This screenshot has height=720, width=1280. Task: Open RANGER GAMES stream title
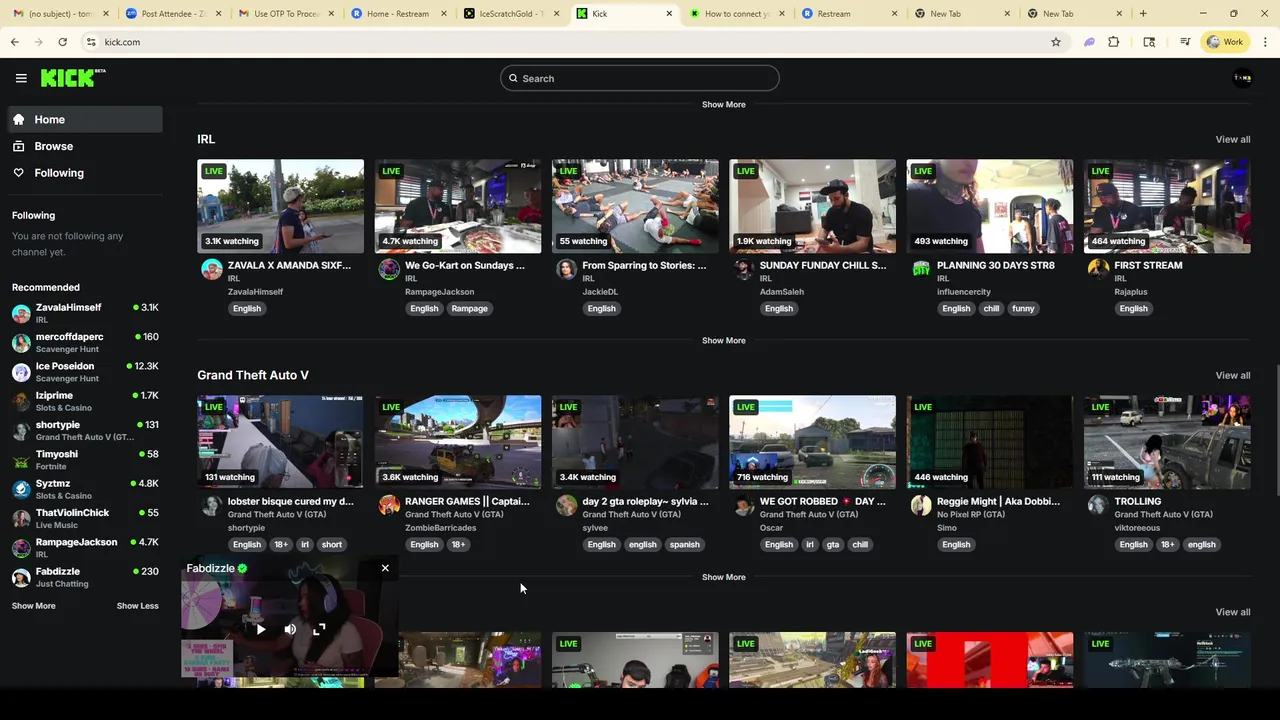(467, 501)
